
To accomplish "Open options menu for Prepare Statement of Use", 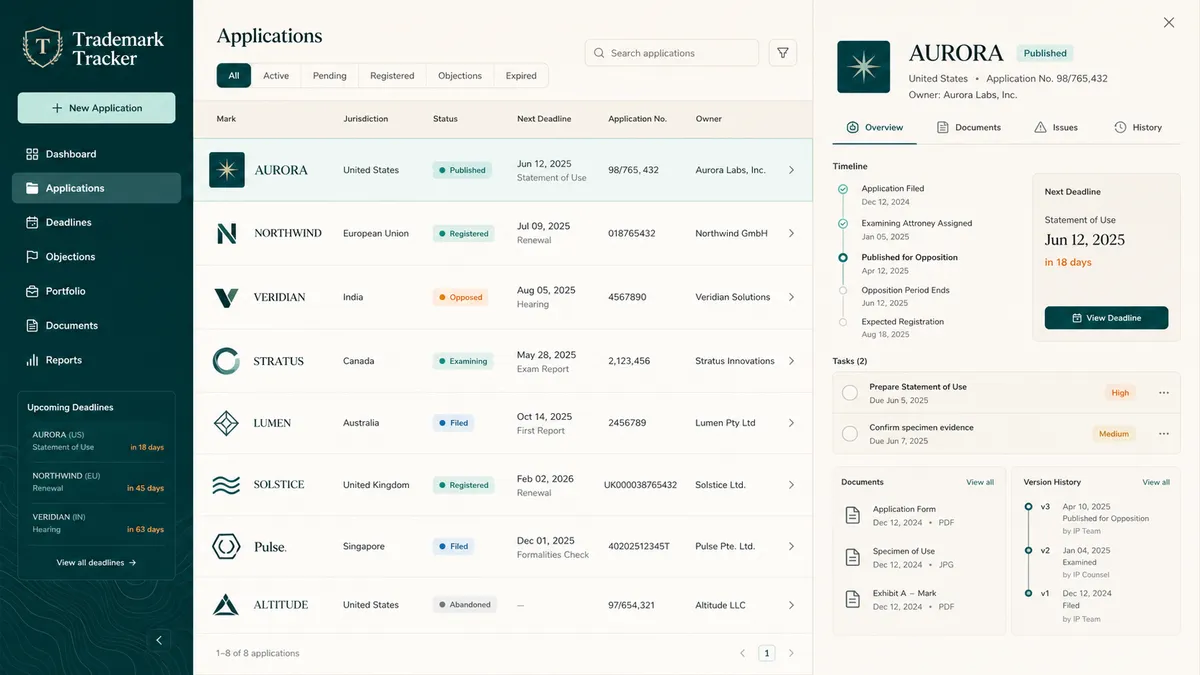I will 1164,393.
